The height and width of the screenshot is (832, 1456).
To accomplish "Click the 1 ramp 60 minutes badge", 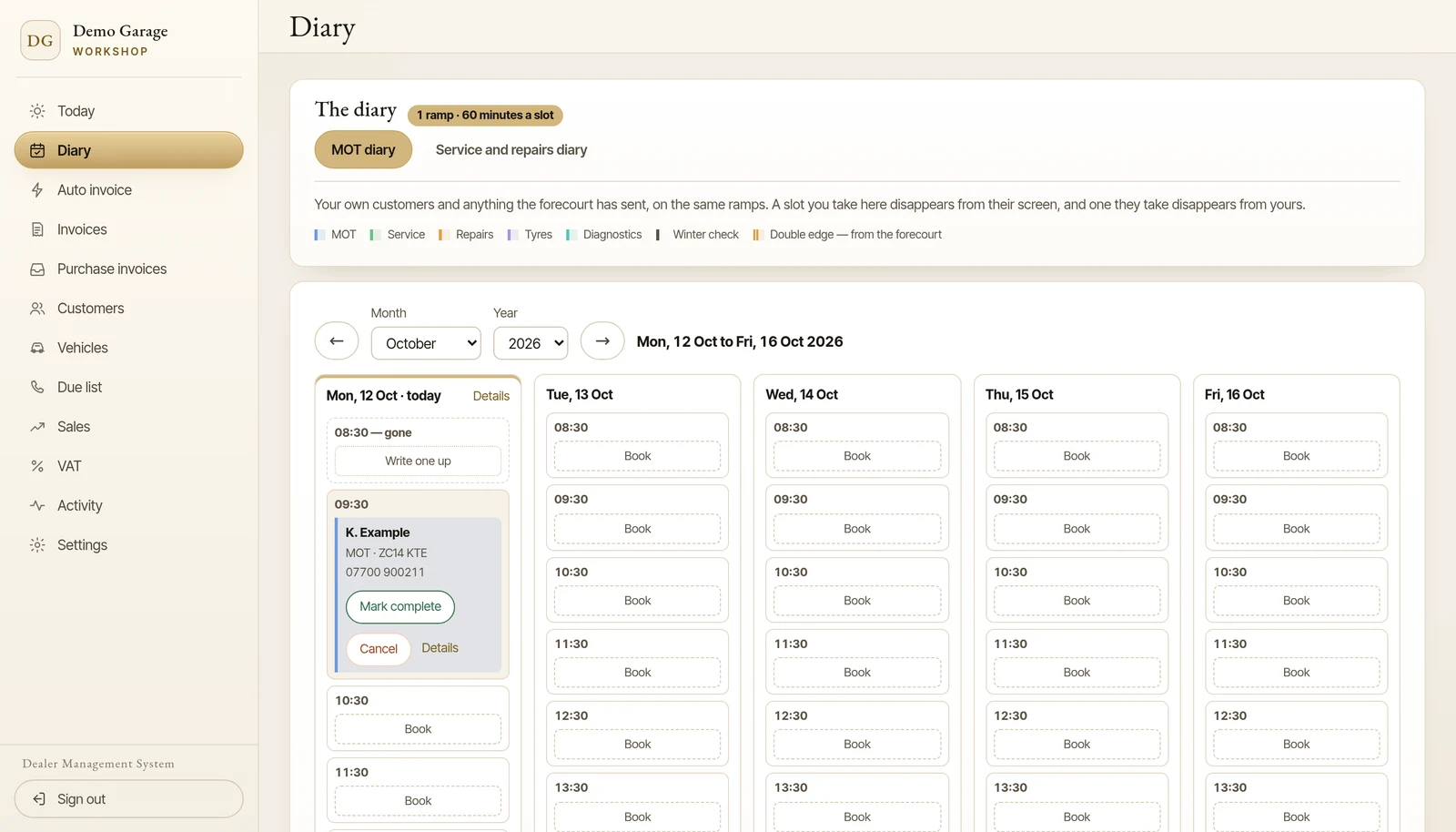I will click(x=485, y=116).
